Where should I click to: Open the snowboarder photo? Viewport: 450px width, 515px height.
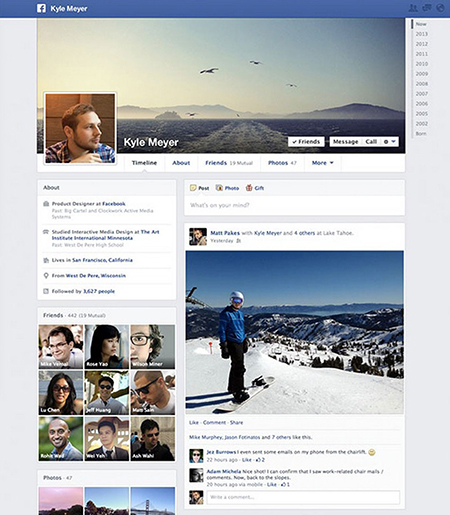click(x=295, y=332)
